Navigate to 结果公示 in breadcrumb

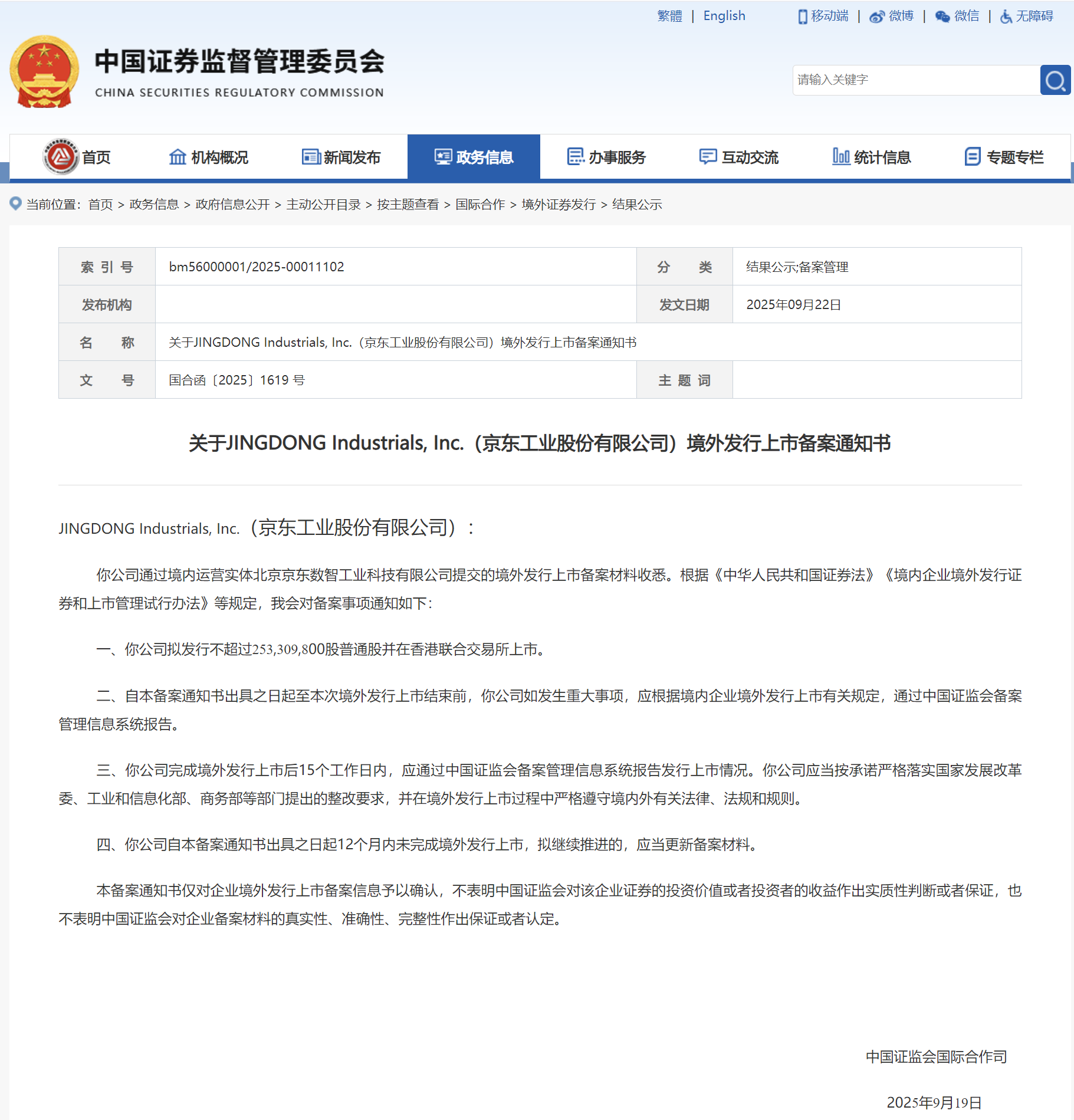click(x=638, y=205)
